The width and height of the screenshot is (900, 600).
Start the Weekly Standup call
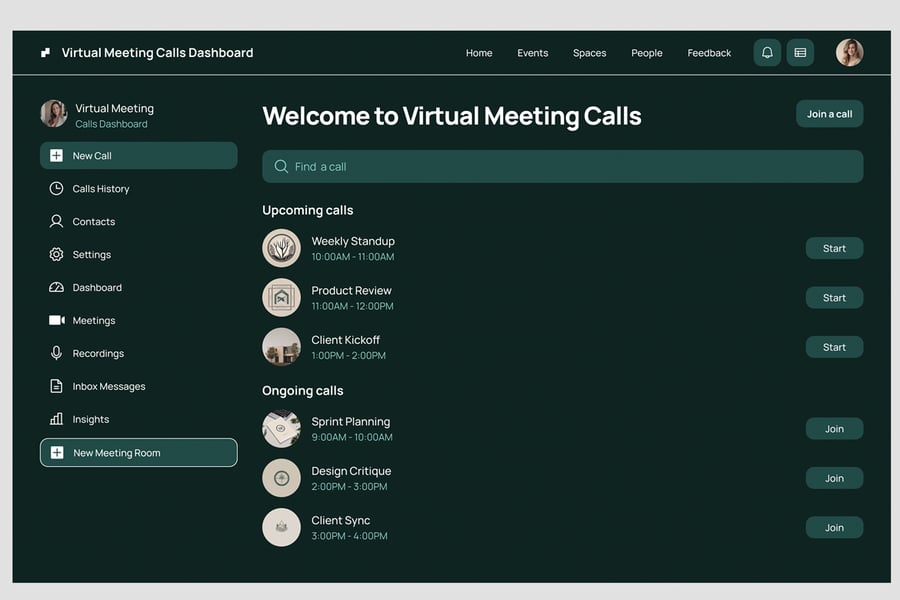pos(834,249)
